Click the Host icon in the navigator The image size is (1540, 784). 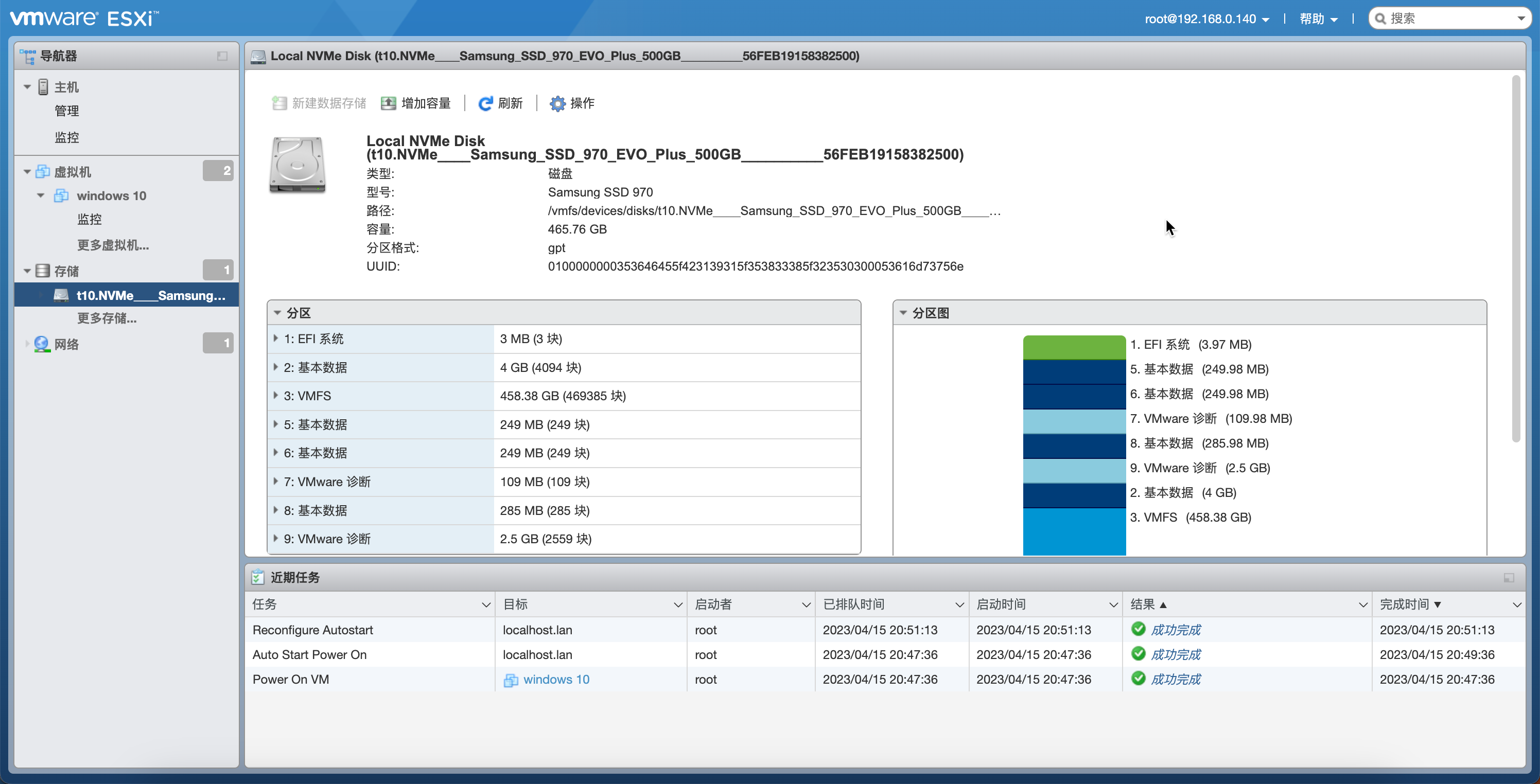click(43, 87)
